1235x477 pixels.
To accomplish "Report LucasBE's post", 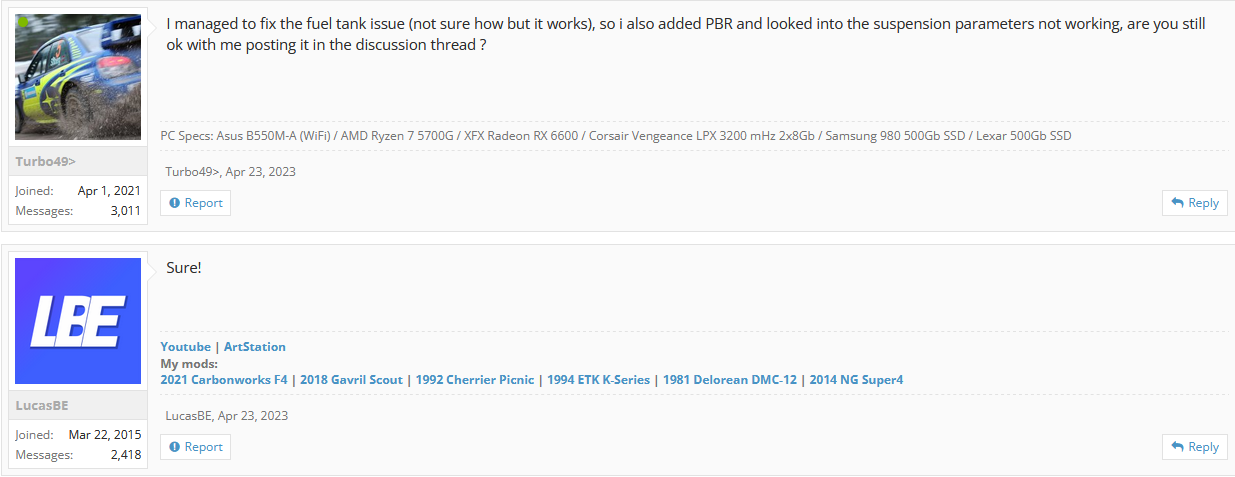I will pyautogui.click(x=196, y=446).
